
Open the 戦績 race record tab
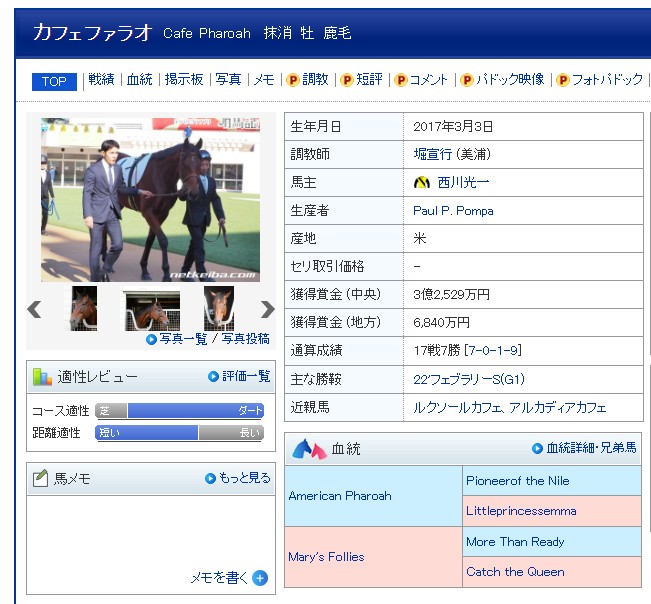[101, 80]
